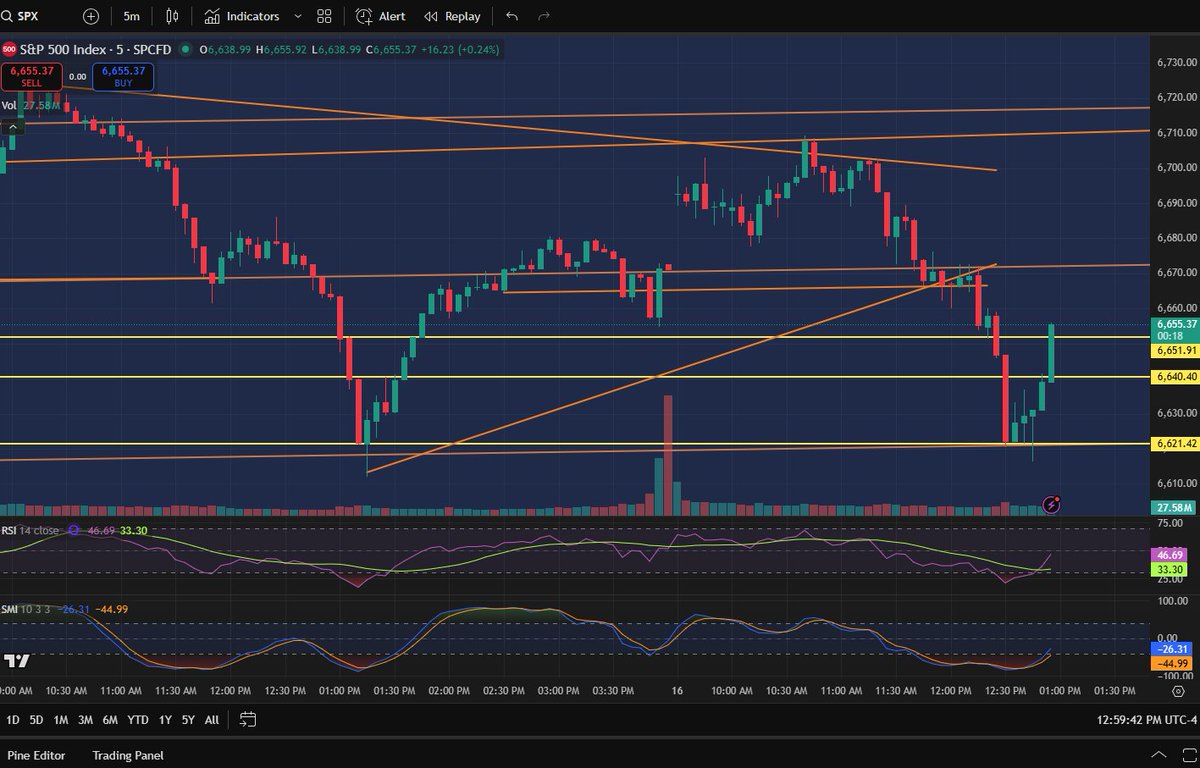Change the 5m interval
1200x768 pixels.
click(x=132, y=16)
